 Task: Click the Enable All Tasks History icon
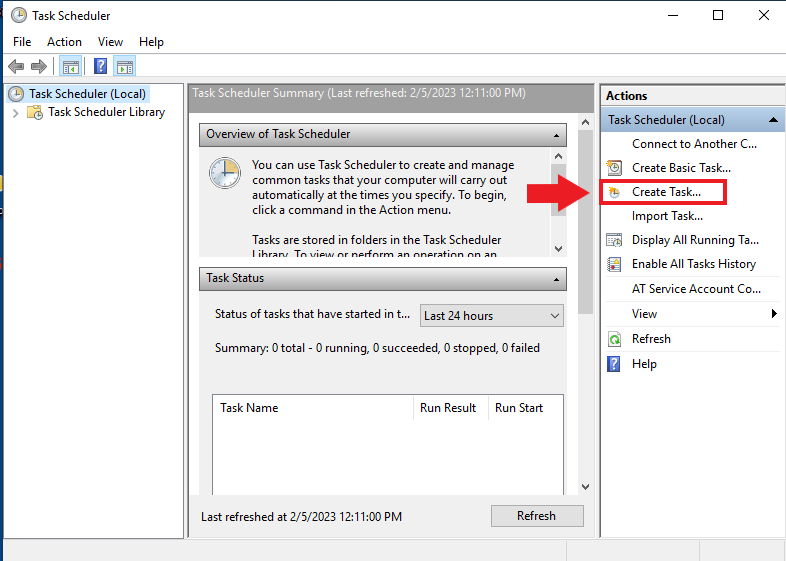(614, 264)
